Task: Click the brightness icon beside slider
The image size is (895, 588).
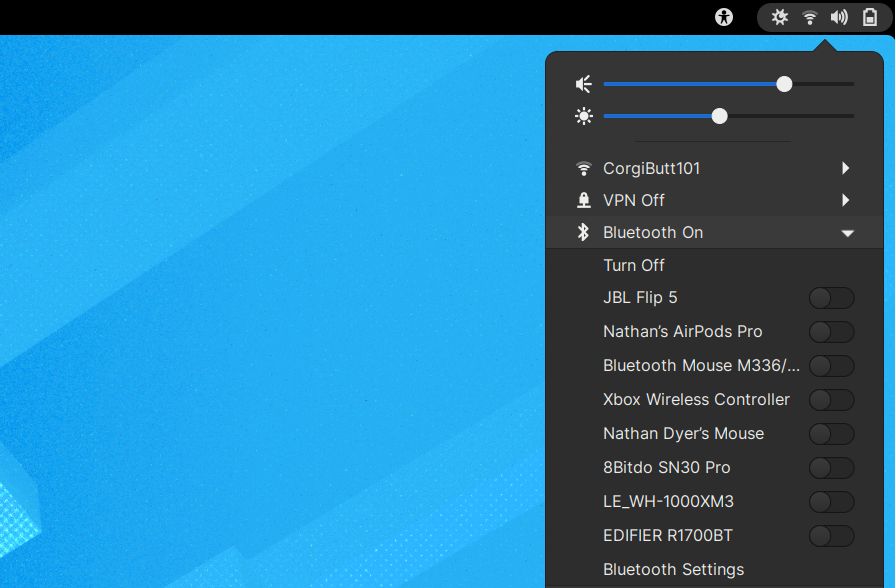Action: (x=583, y=116)
